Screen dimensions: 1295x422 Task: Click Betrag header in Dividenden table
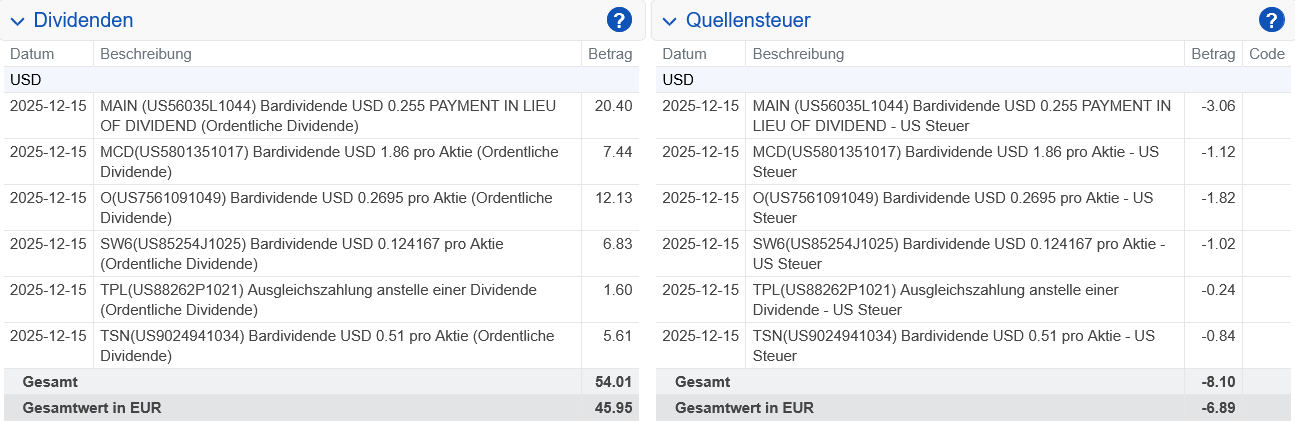tap(610, 54)
